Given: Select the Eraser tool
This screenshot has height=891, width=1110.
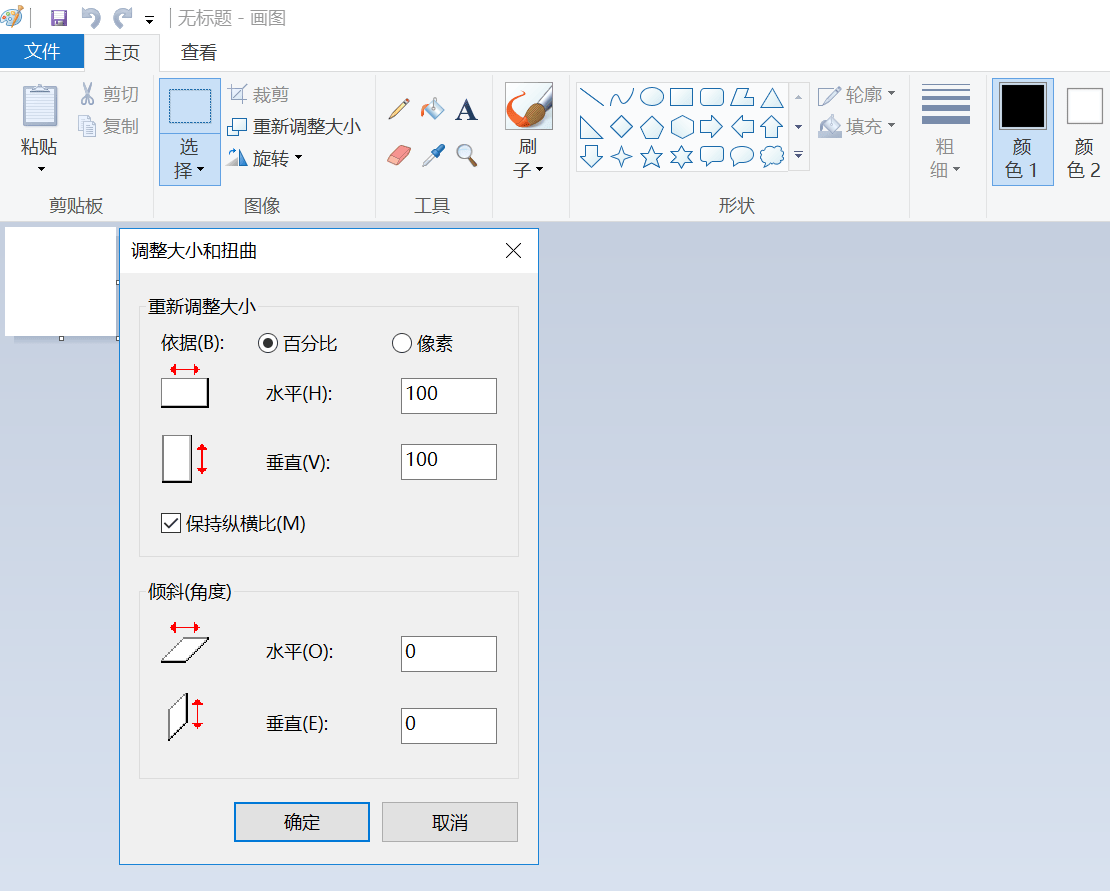Looking at the screenshot, I should click(x=399, y=153).
